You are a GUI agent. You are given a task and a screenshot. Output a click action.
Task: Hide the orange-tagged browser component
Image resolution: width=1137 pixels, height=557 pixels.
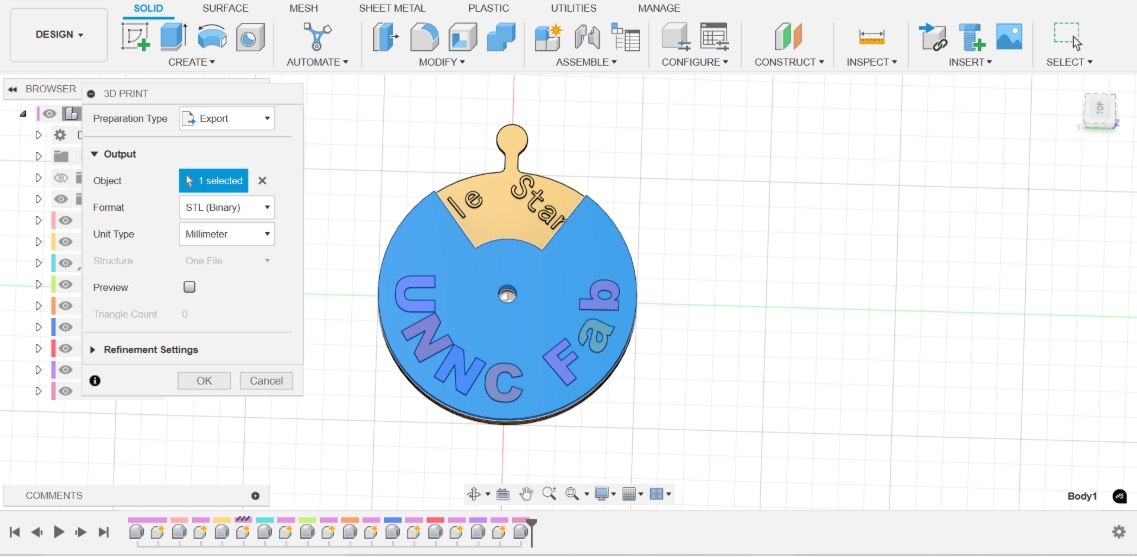(65, 306)
